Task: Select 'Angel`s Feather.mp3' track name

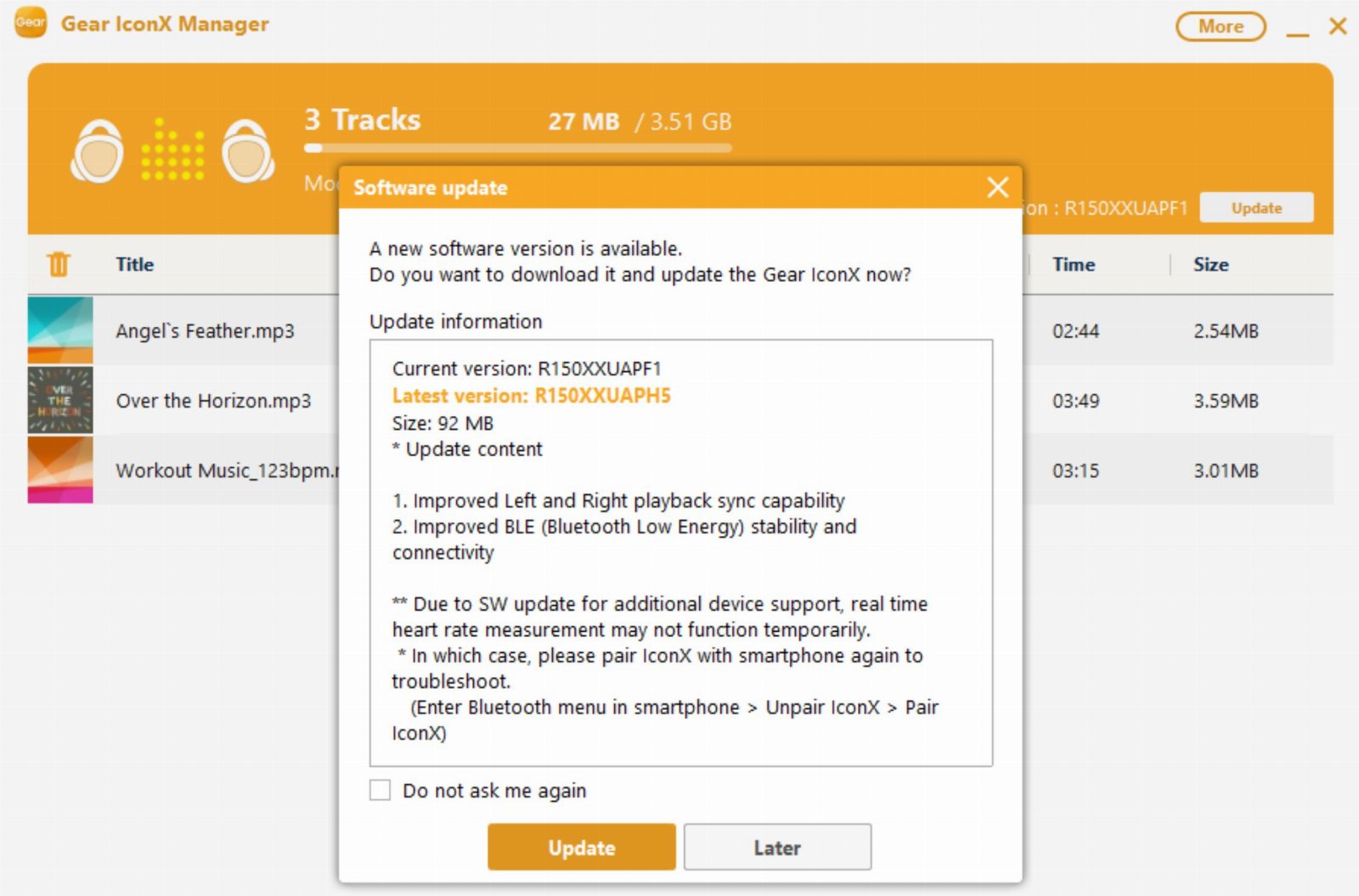Action: tap(205, 330)
